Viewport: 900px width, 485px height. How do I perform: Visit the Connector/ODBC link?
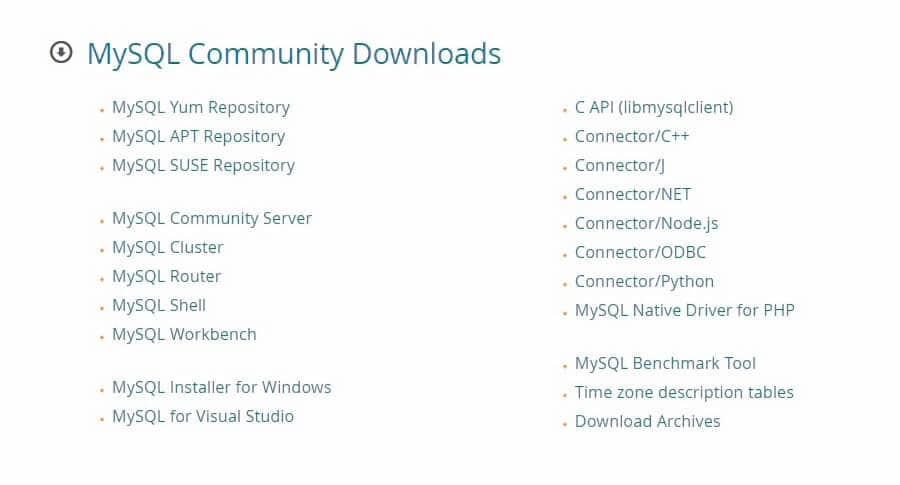coord(640,252)
